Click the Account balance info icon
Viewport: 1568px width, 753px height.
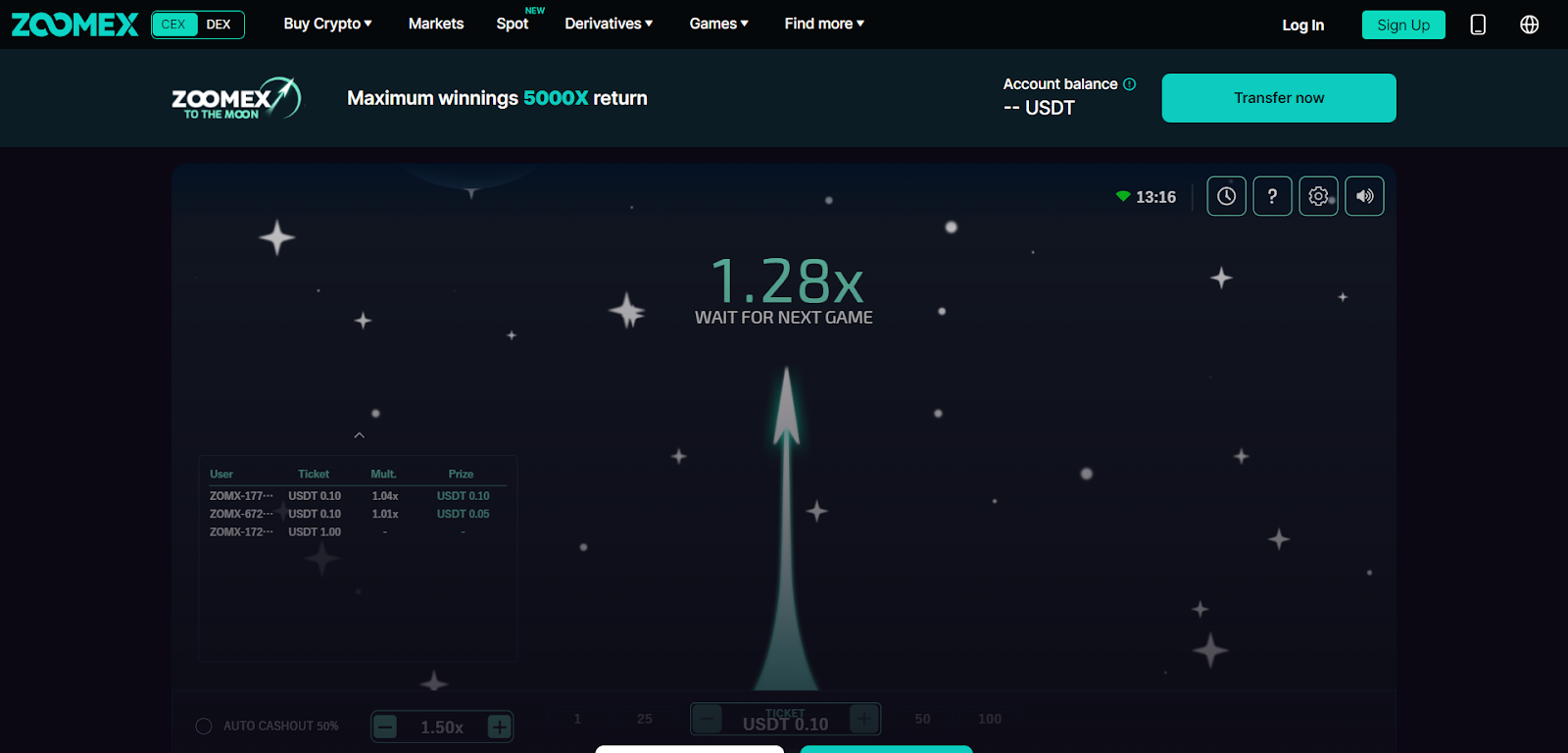(1130, 84)
